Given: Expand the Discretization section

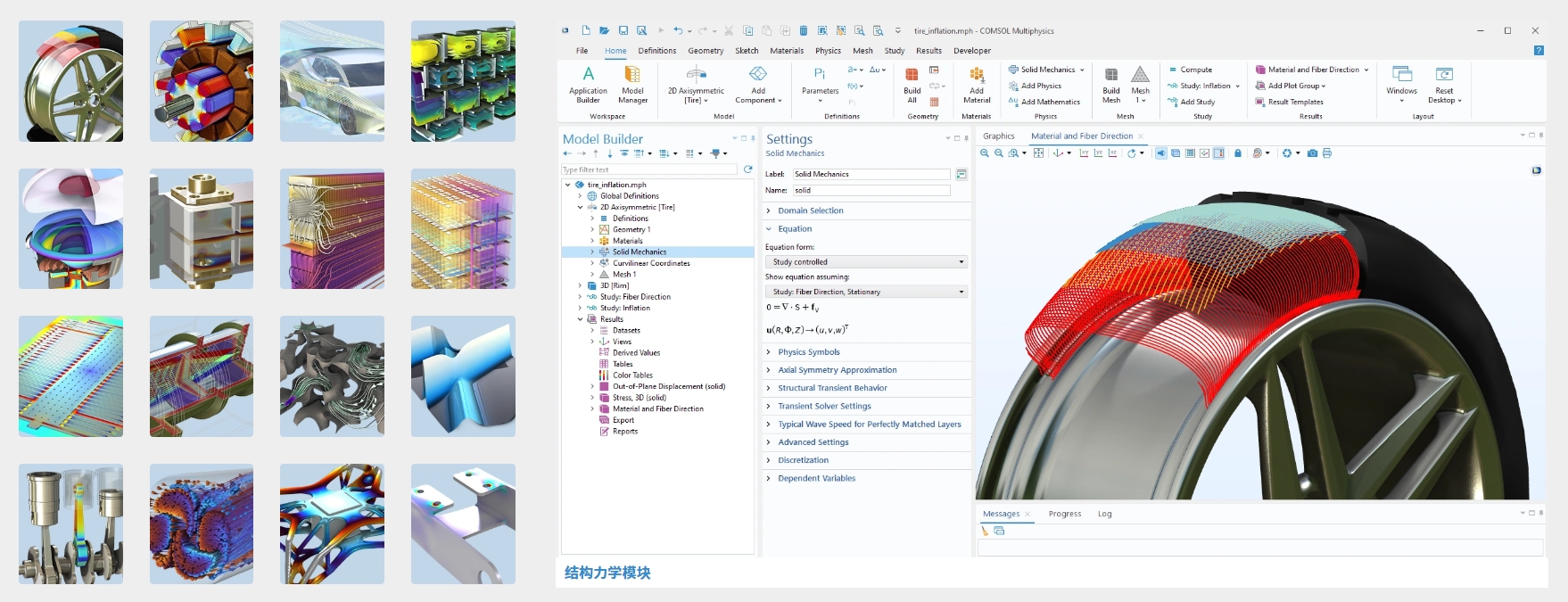Looking at the screenshot, I should 803,460.
